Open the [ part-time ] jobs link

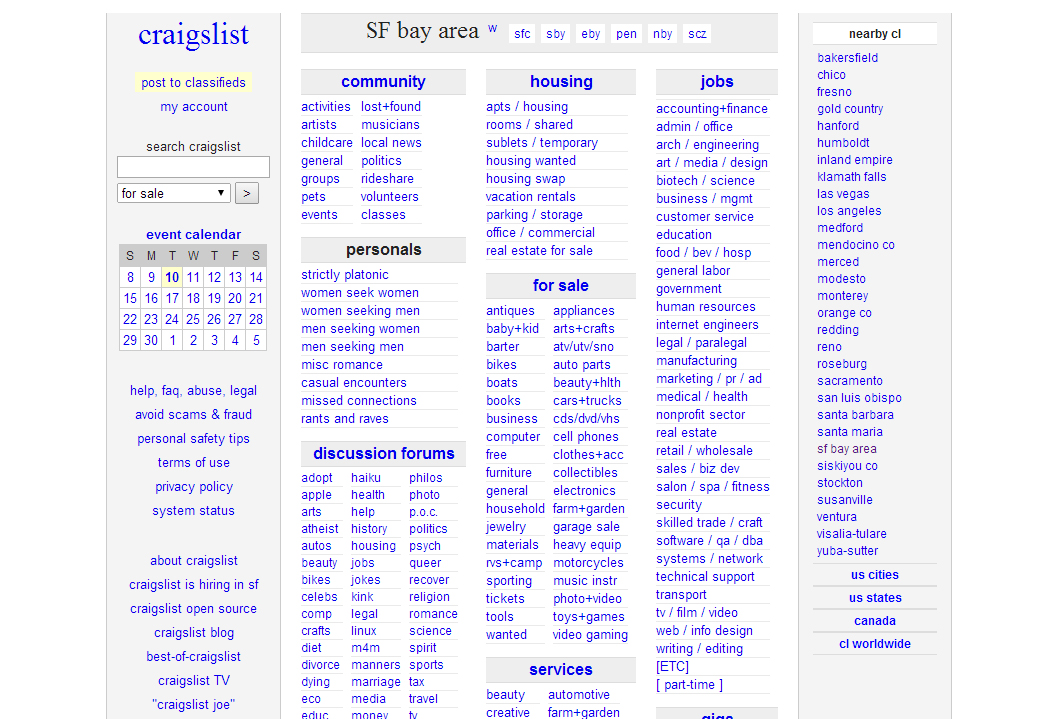[x=689, y=684]
